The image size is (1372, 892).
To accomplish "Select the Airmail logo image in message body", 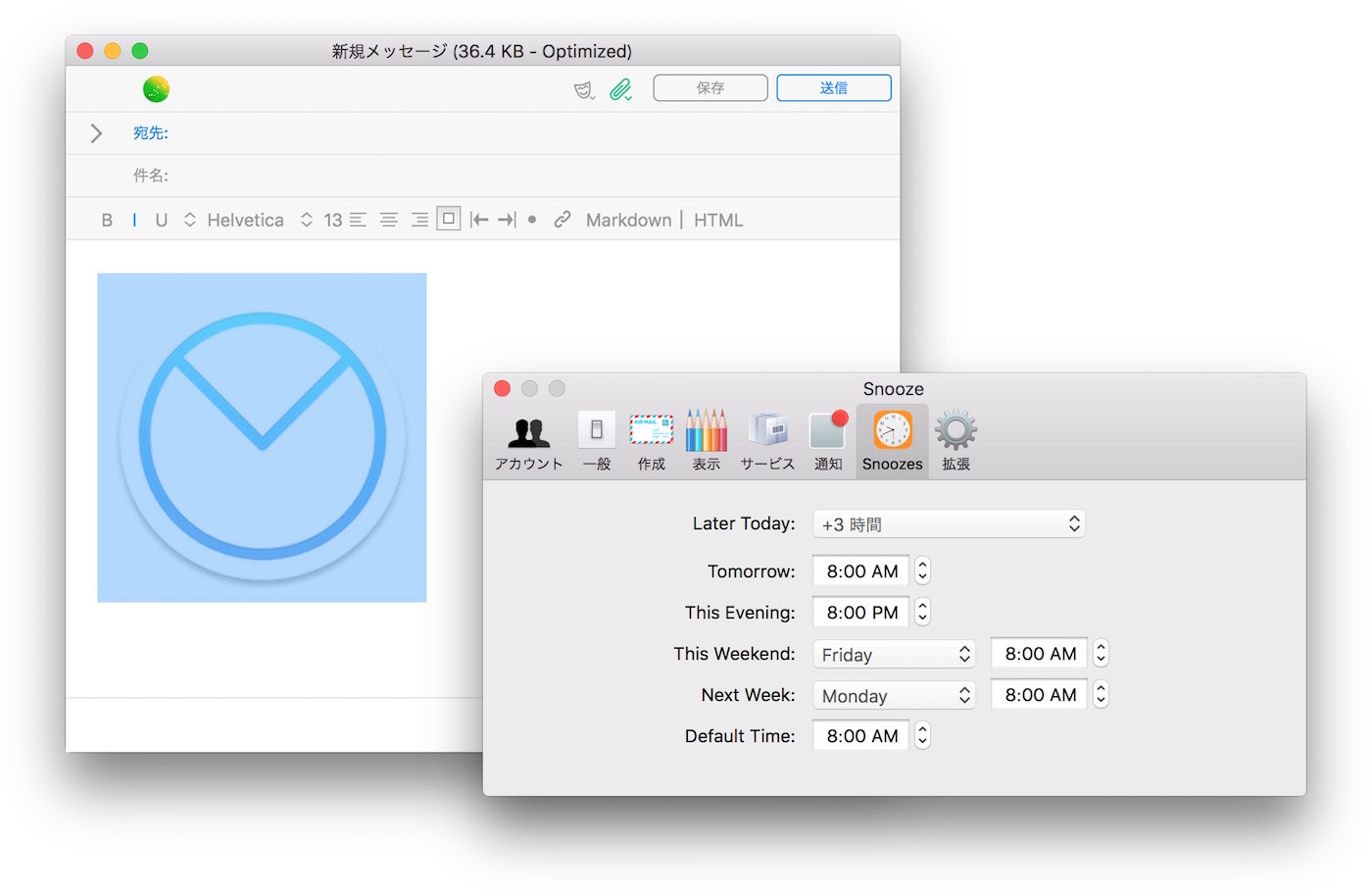I will (x=262, y=437).
